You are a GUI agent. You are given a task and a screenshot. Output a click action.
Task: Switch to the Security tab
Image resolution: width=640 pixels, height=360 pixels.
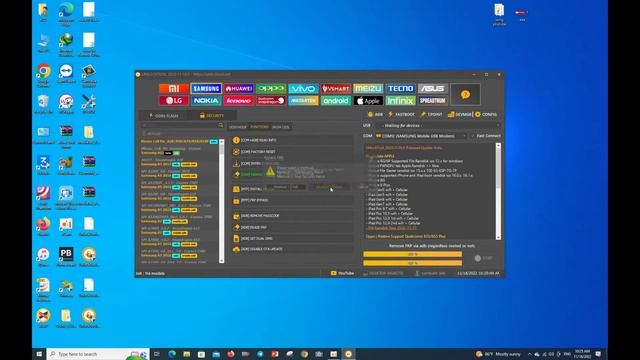[212, 116]
